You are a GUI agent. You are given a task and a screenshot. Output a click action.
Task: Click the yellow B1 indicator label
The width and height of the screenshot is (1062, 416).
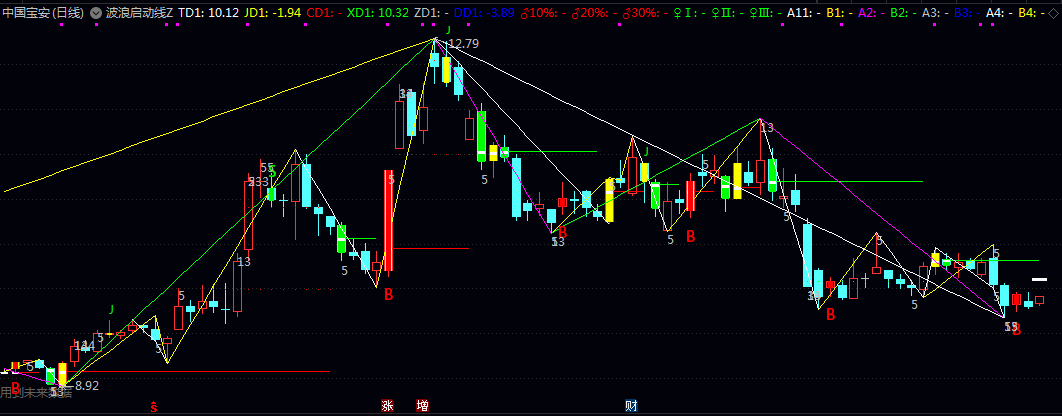point(839,12)
